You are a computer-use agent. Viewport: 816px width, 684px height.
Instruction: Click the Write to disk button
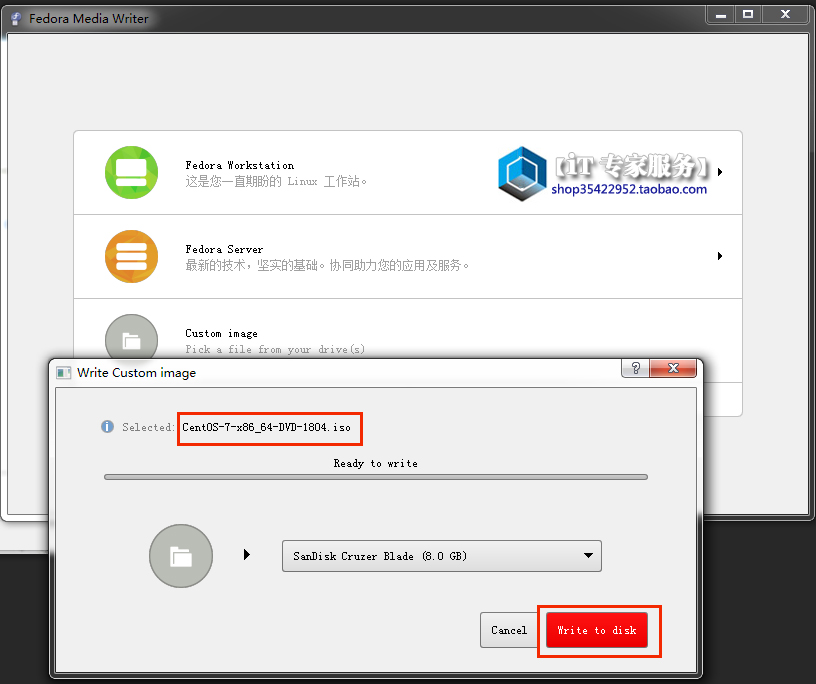[x=597, y=630]
